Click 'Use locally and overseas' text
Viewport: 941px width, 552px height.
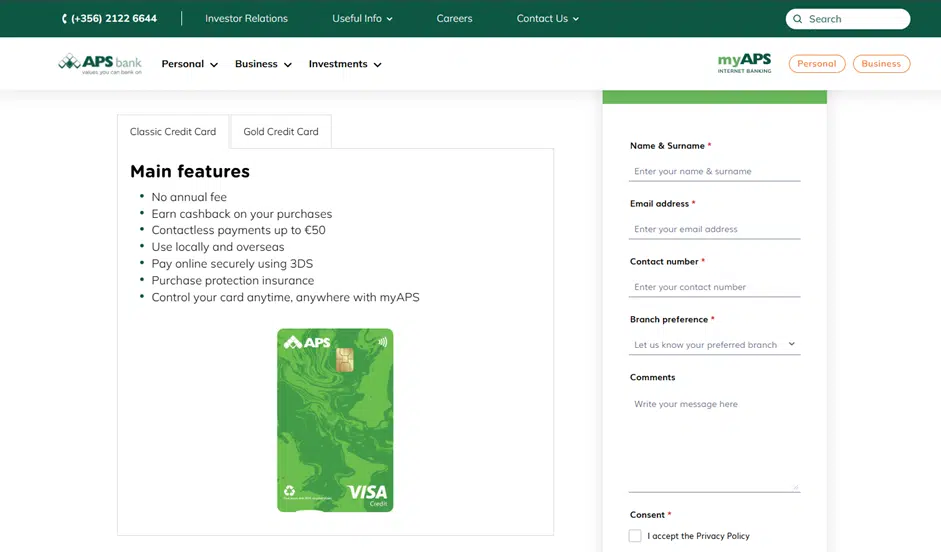pyautogui.click(x=218, y=247)
